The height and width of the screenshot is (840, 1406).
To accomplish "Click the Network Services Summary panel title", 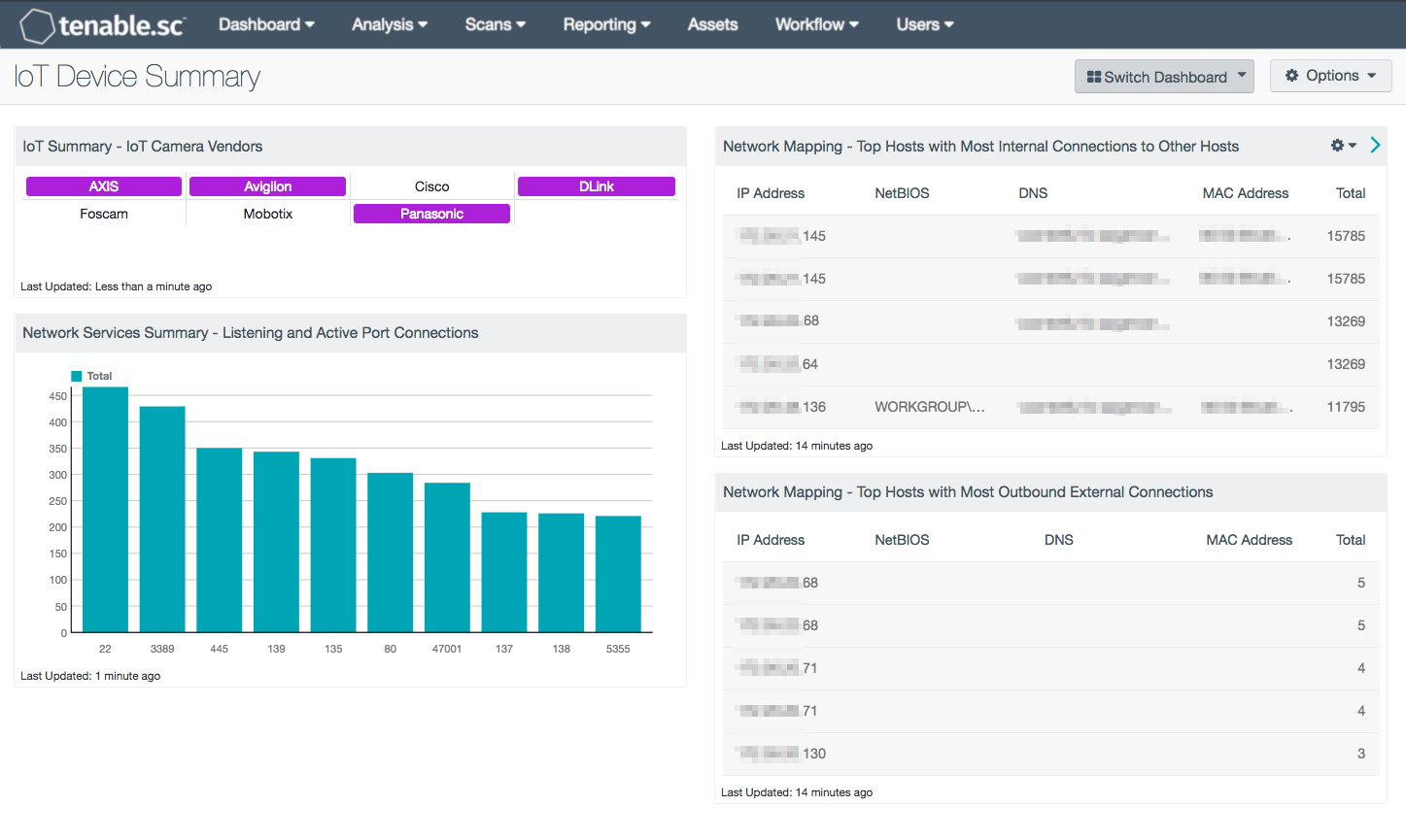I will point(251,333).
